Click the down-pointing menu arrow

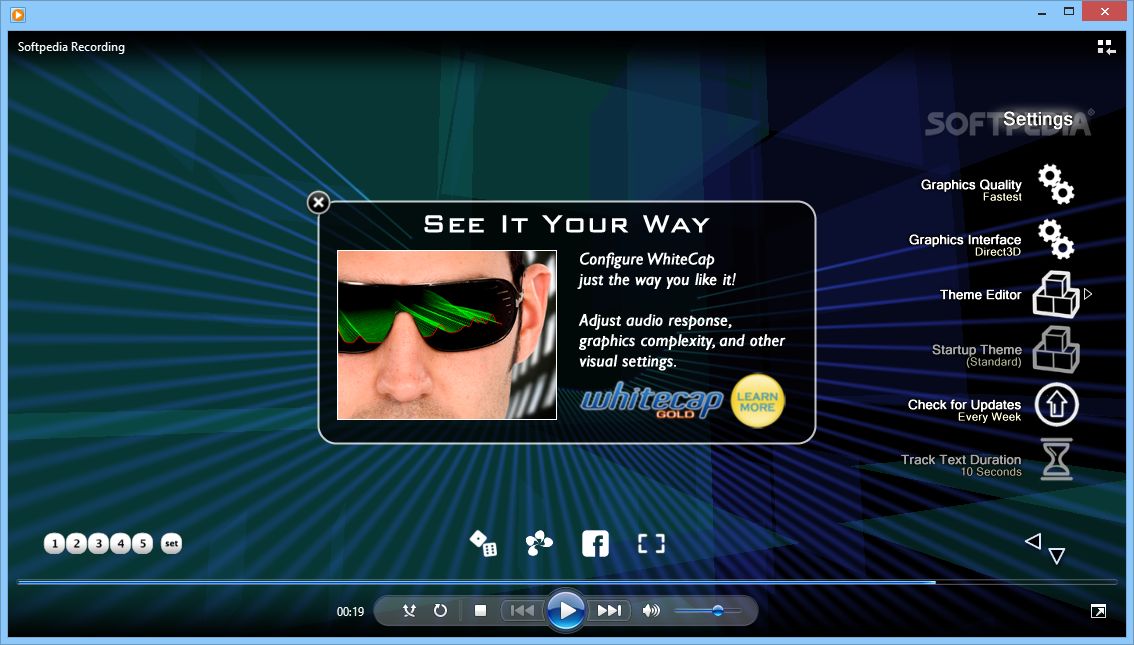(1057, 555)
